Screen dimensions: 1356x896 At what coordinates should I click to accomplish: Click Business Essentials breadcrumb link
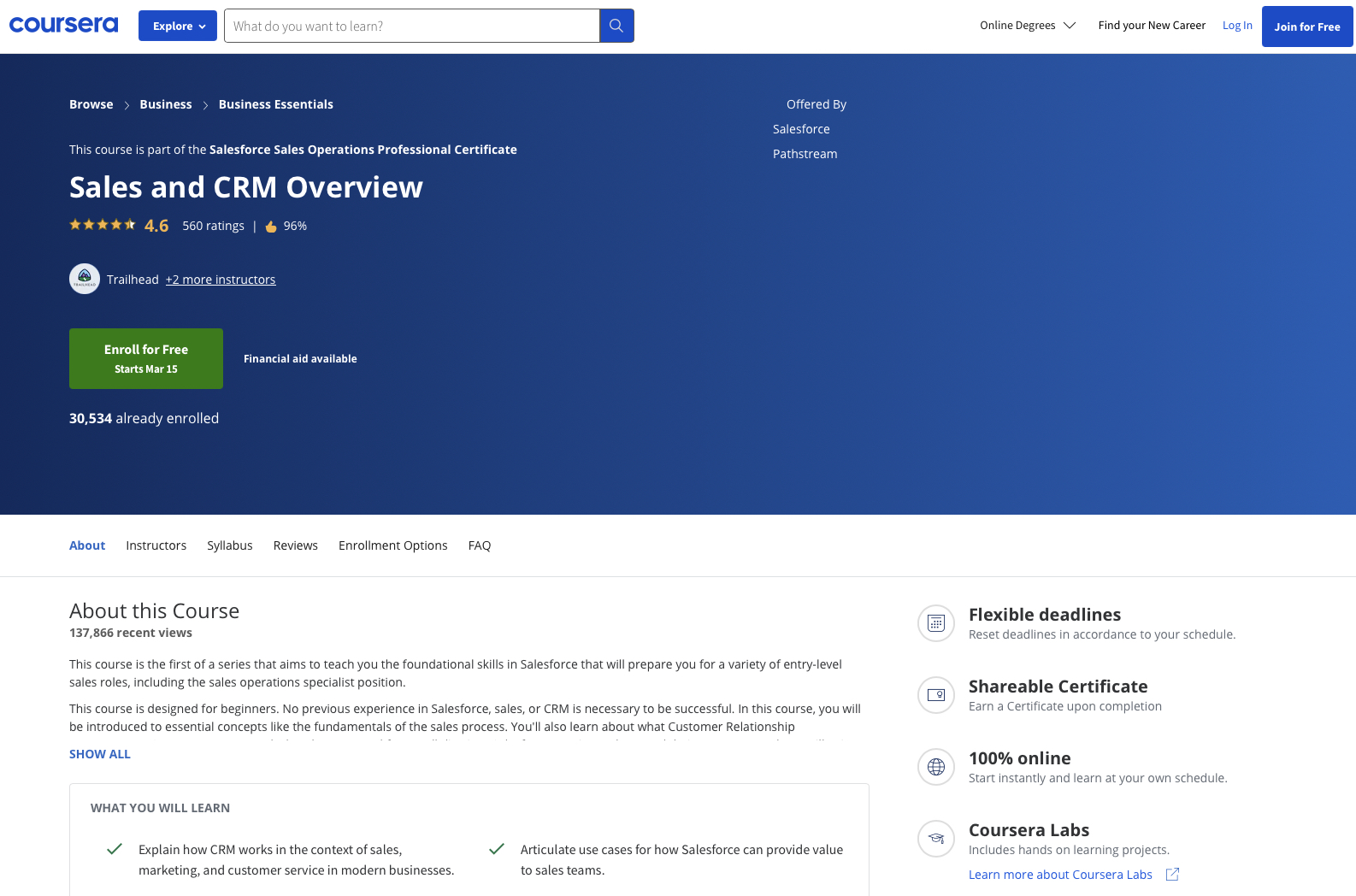pos(276,104)
